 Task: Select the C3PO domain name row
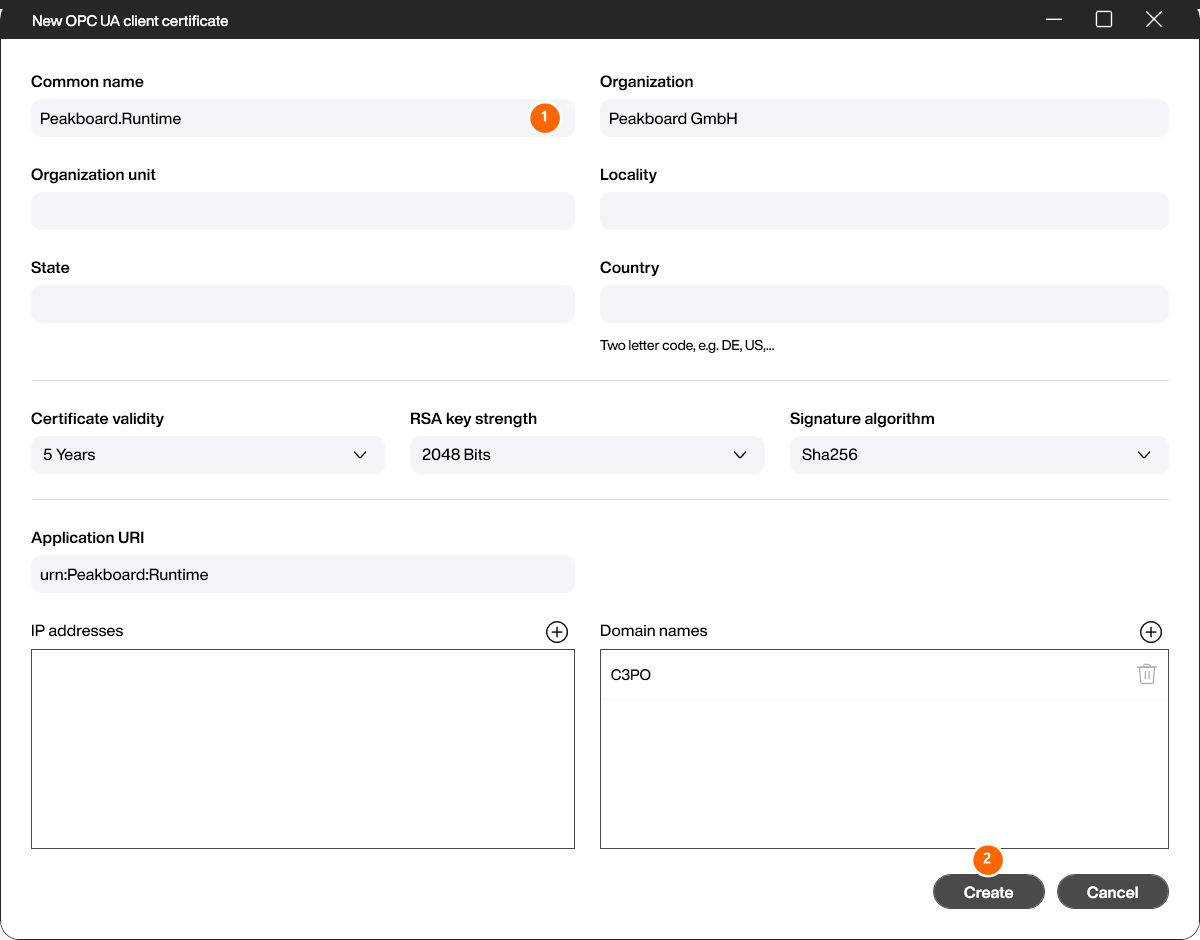click(x=884, y=675)
